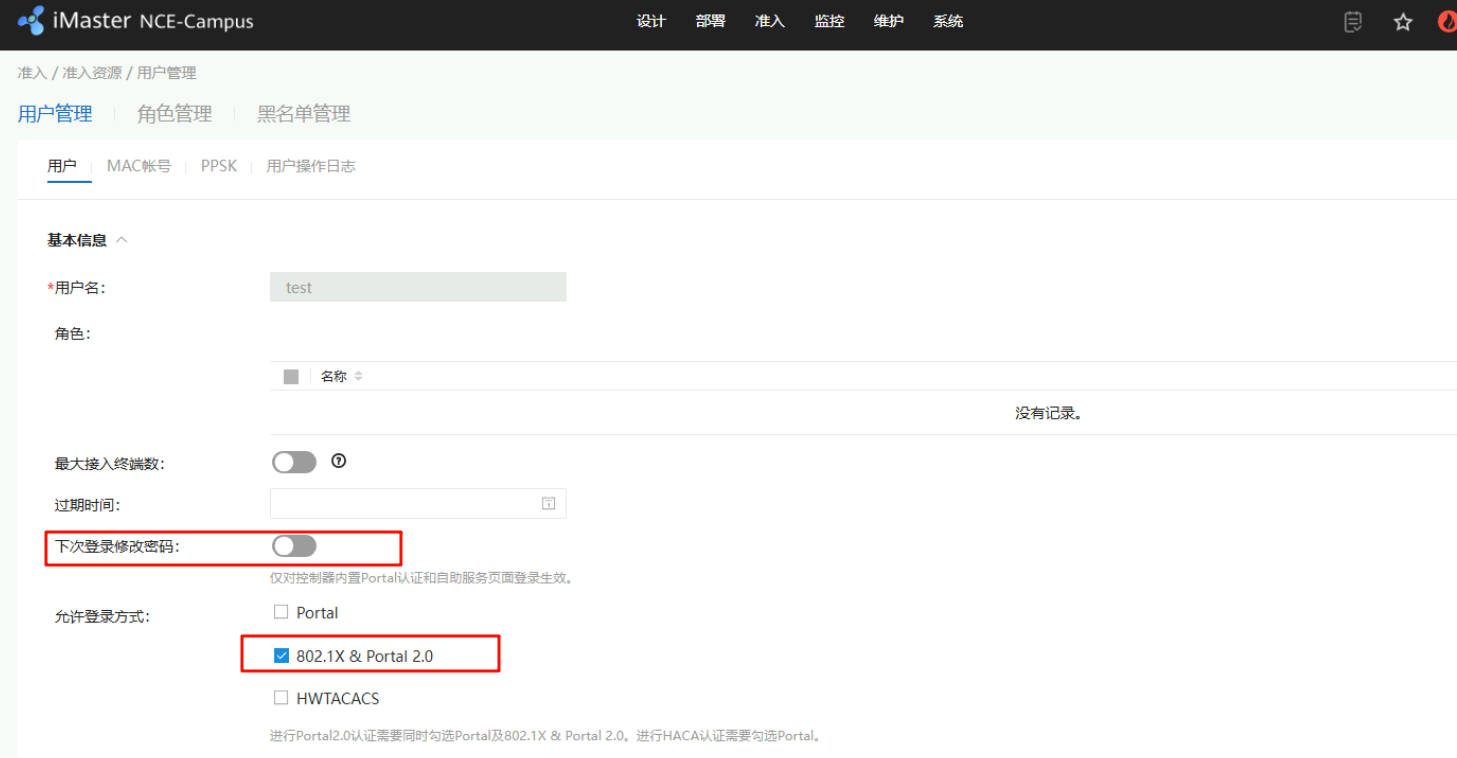Screen dimensions: 1457x758
Task: Click help icon beside 最大接入终端数
Action: 339,461
